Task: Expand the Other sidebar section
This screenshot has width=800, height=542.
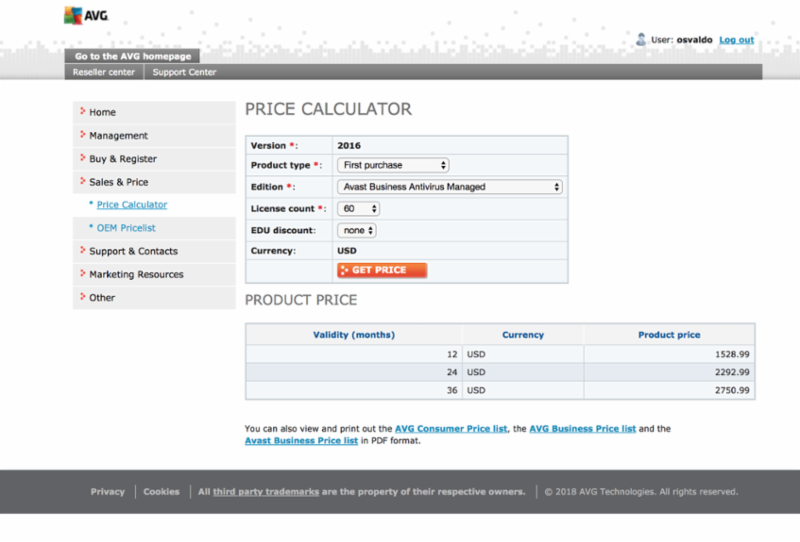Action: (102, 297)
